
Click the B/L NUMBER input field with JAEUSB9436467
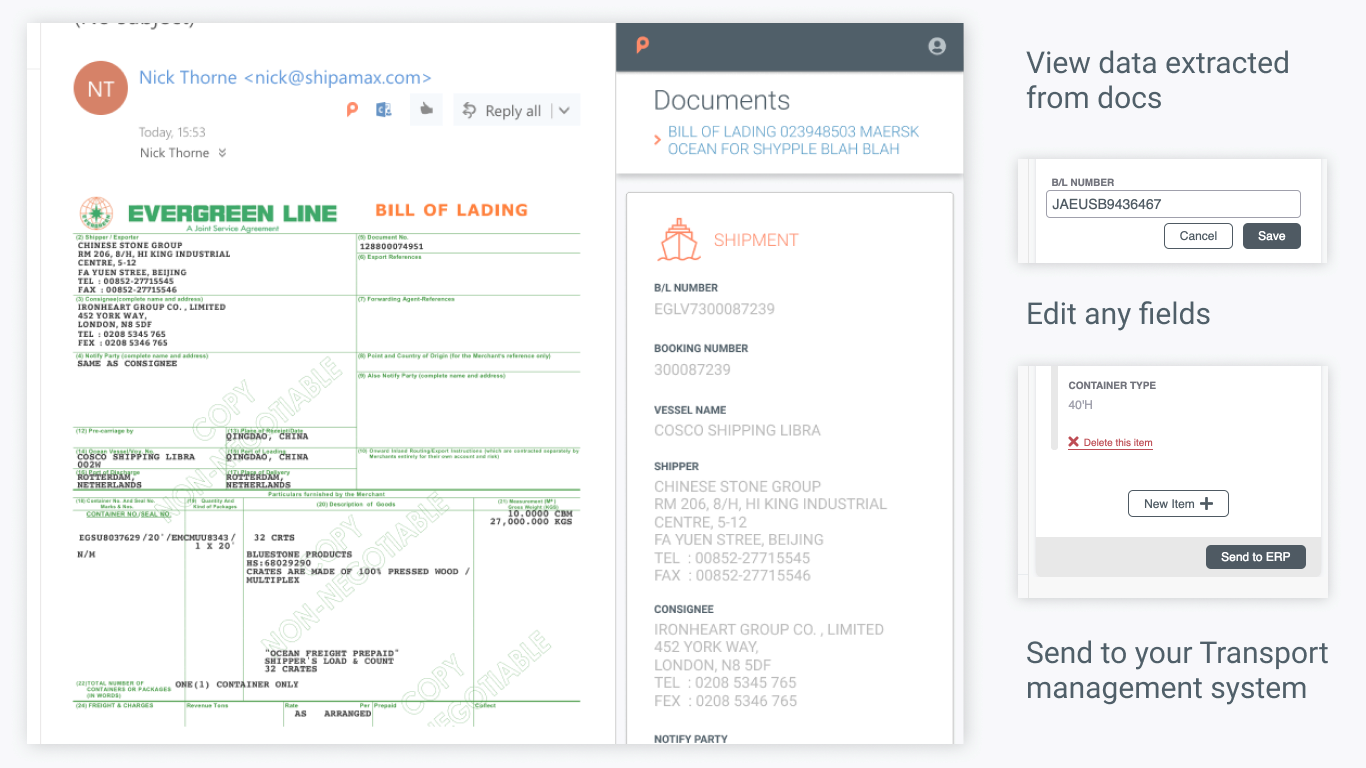click(1173, 204)
